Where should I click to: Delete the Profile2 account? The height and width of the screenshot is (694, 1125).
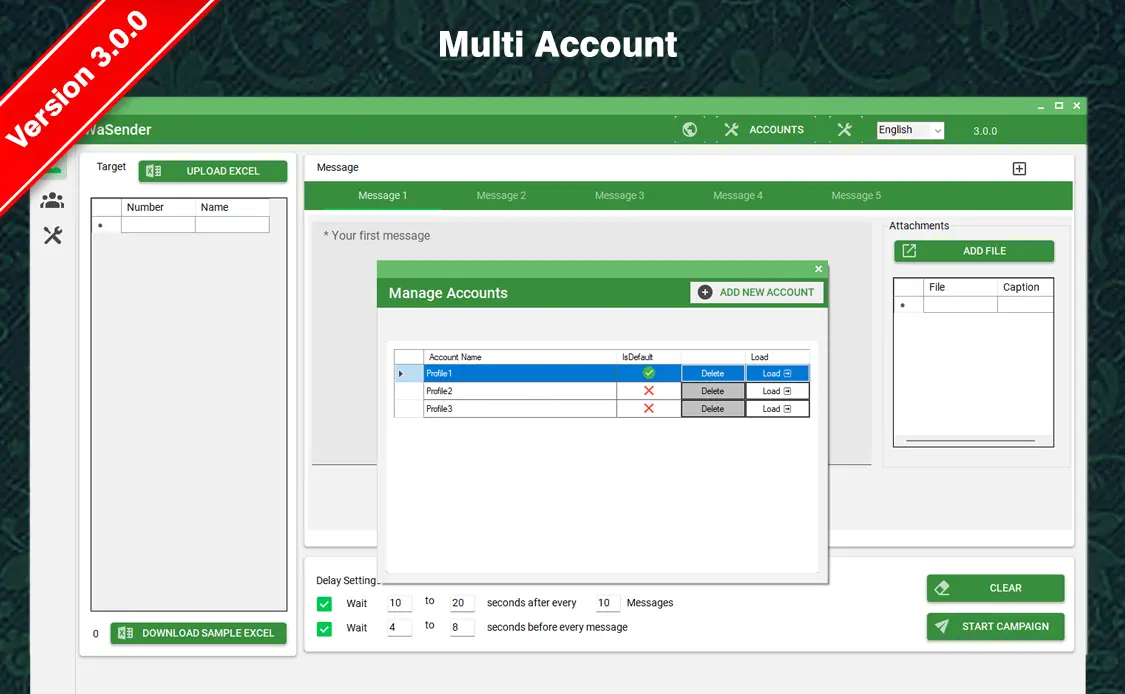coord(712,391)
